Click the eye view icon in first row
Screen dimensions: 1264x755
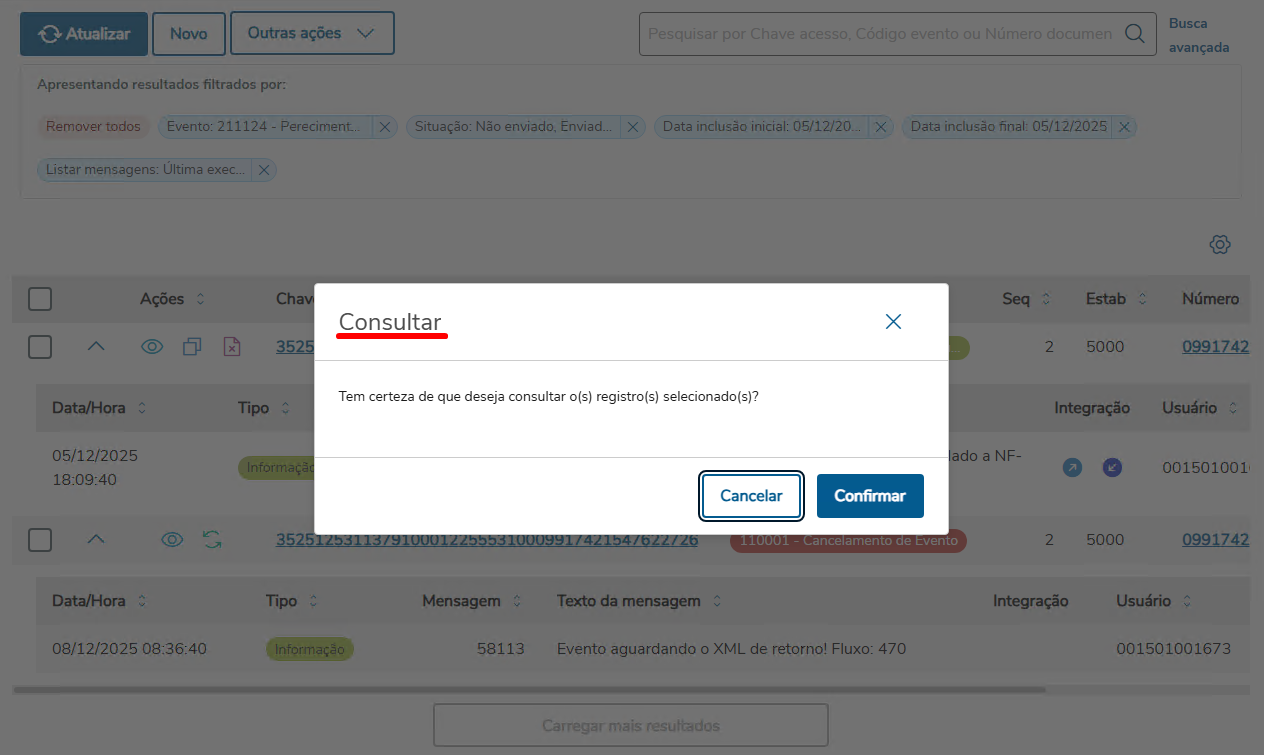click(x=152, y=347)
